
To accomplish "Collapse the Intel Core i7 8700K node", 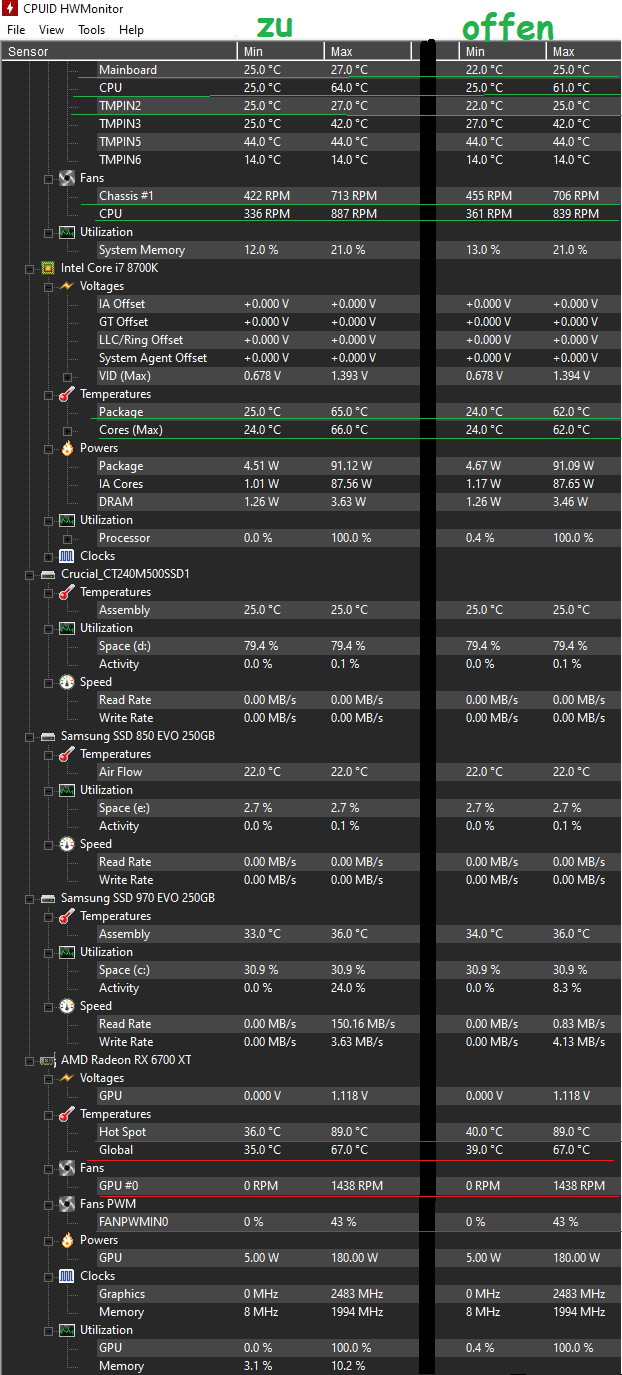I will [x=27, y=268].
